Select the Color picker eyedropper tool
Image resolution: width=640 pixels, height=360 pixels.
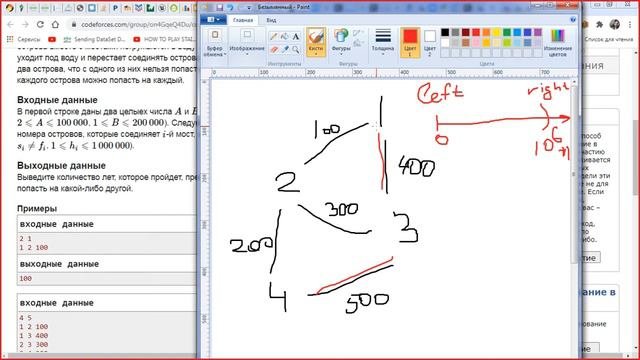pos(284,50)
